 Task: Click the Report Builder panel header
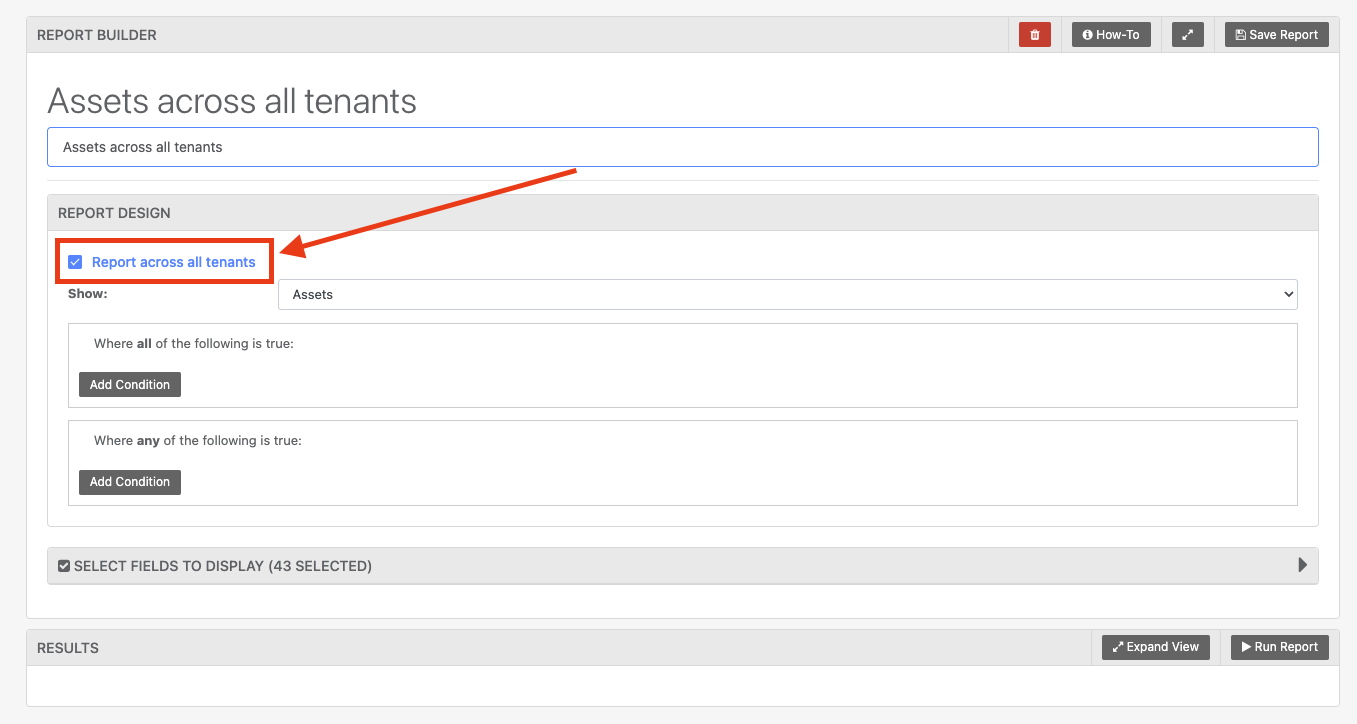(x=97, y=35)
